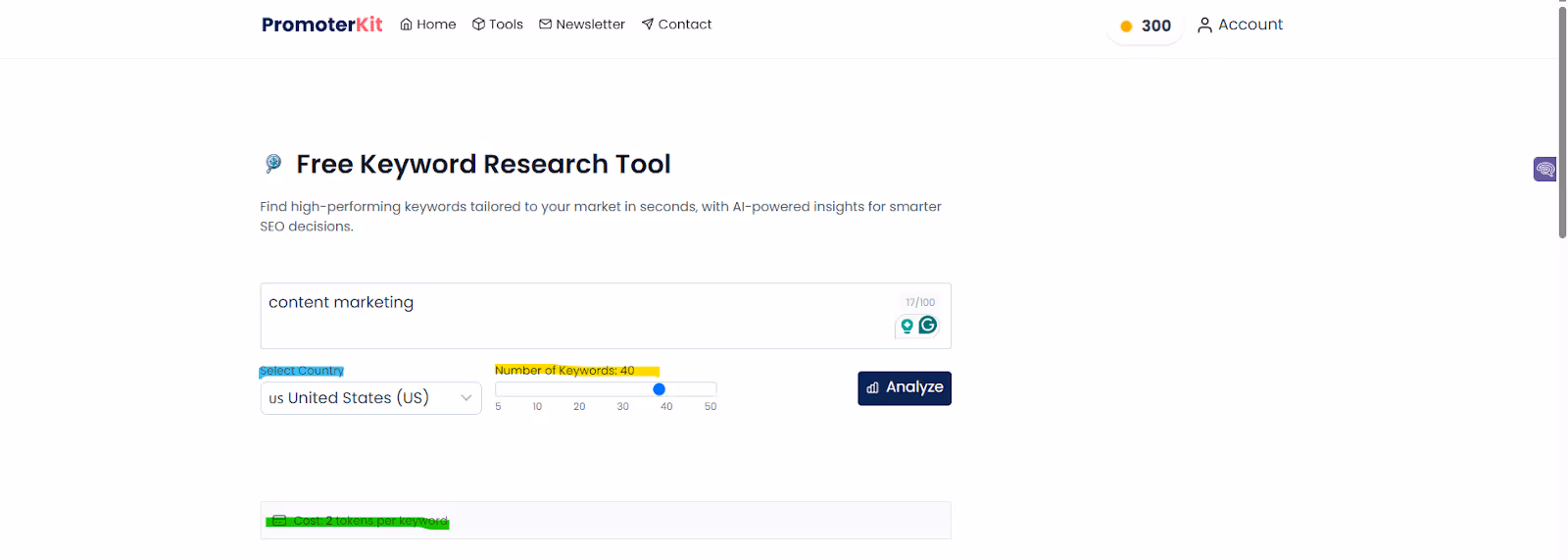This screenshot has width=1568, height=560.
Task: Click the keyword research tool heading icon
Action: (x=273, y=163)
